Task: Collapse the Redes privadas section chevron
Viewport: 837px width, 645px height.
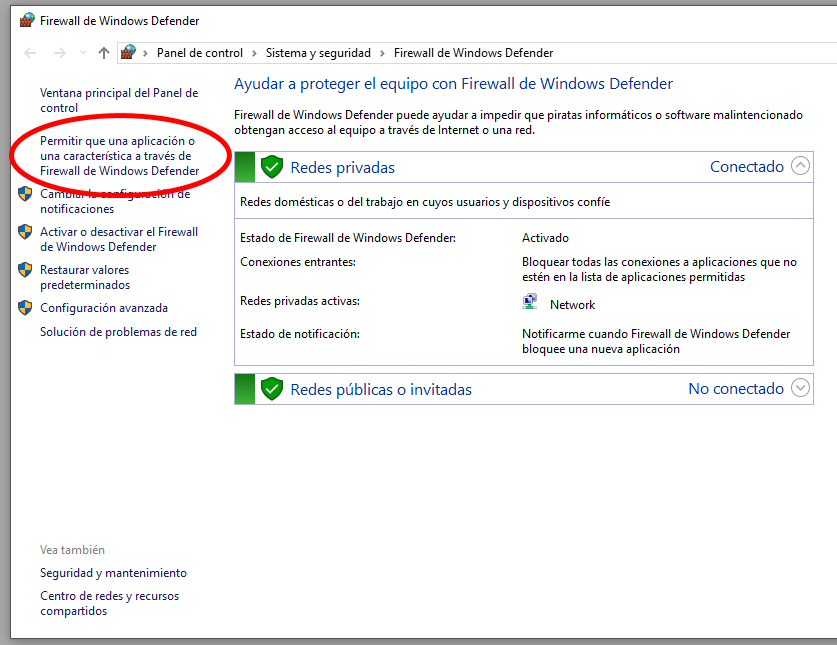Action: coord(800,167)
